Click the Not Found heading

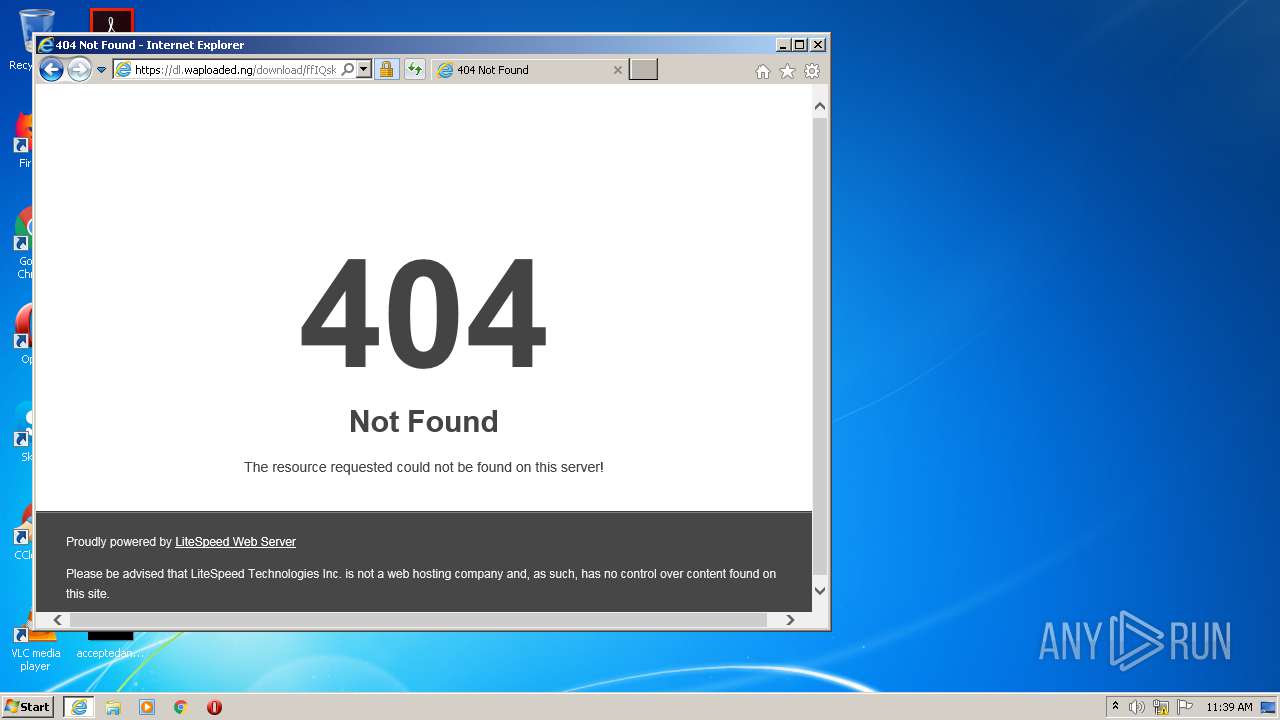423,422
